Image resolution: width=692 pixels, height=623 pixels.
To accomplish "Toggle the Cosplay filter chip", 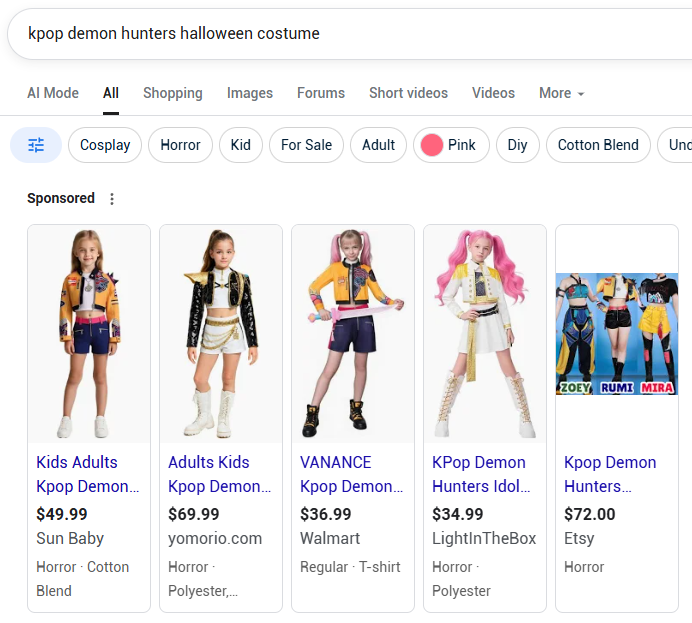I will (105, 145).
